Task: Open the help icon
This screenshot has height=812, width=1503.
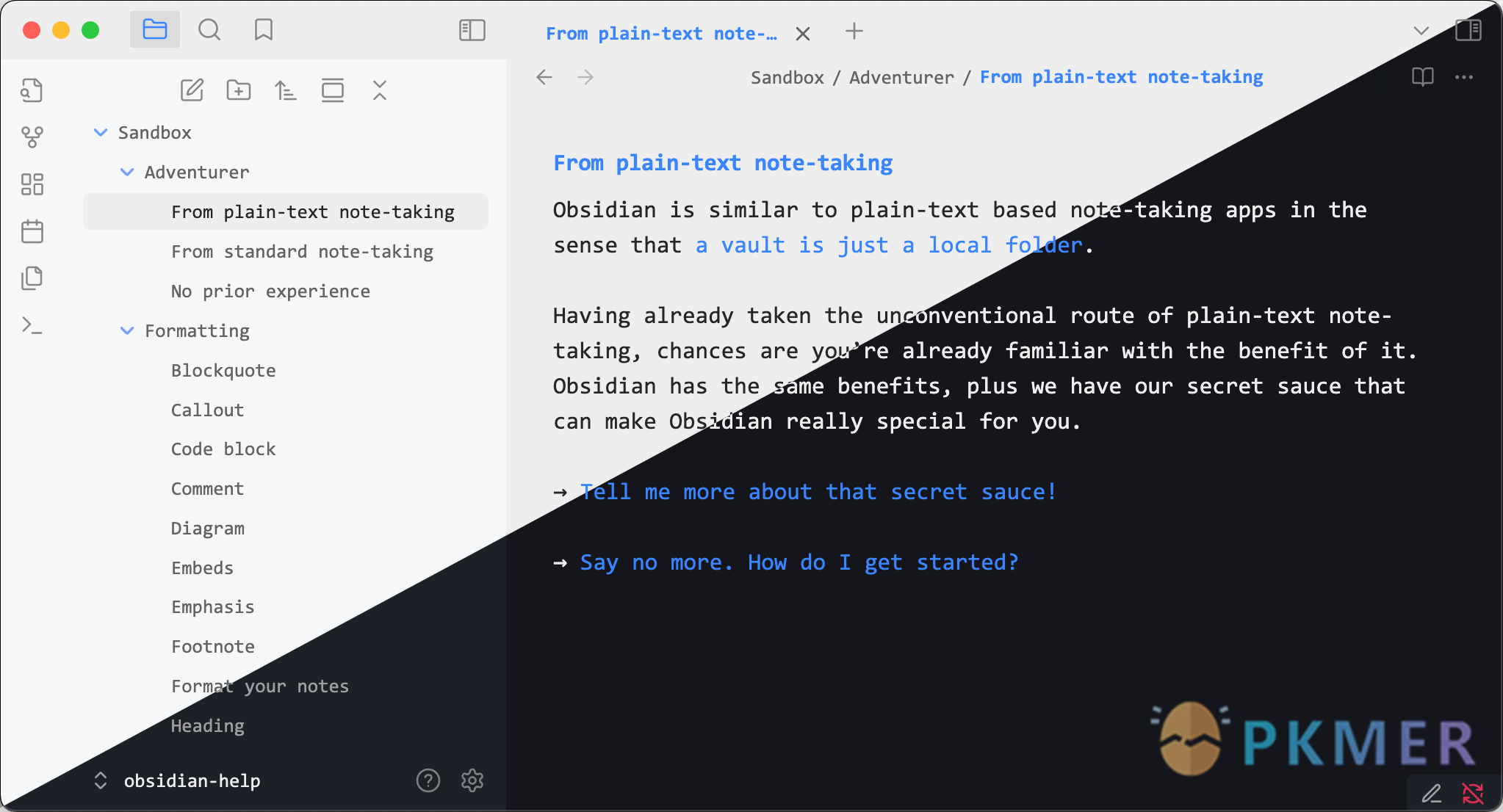Action: [428, 780]
